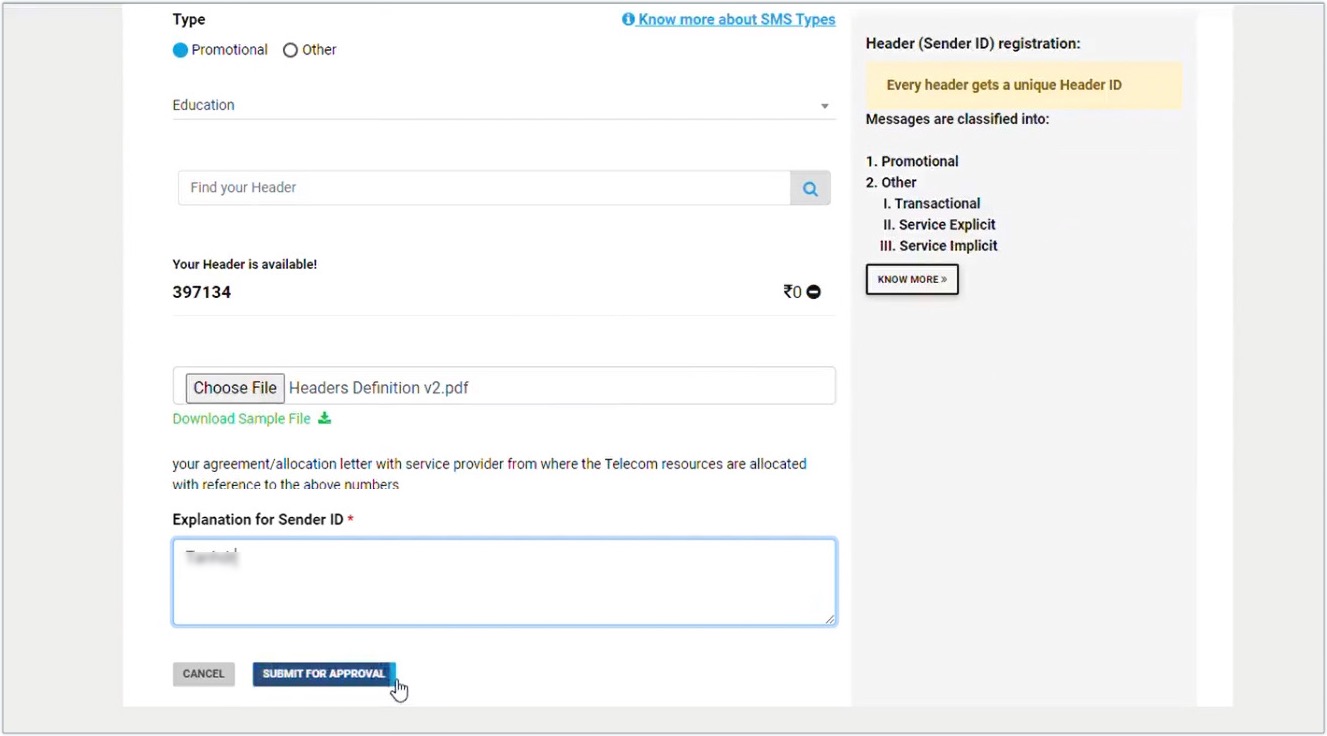Click the KNOW MORE button in the sidebar
Image resolution: width=1327 pixels, height=736 pixels.
click(x=911, y=279)
